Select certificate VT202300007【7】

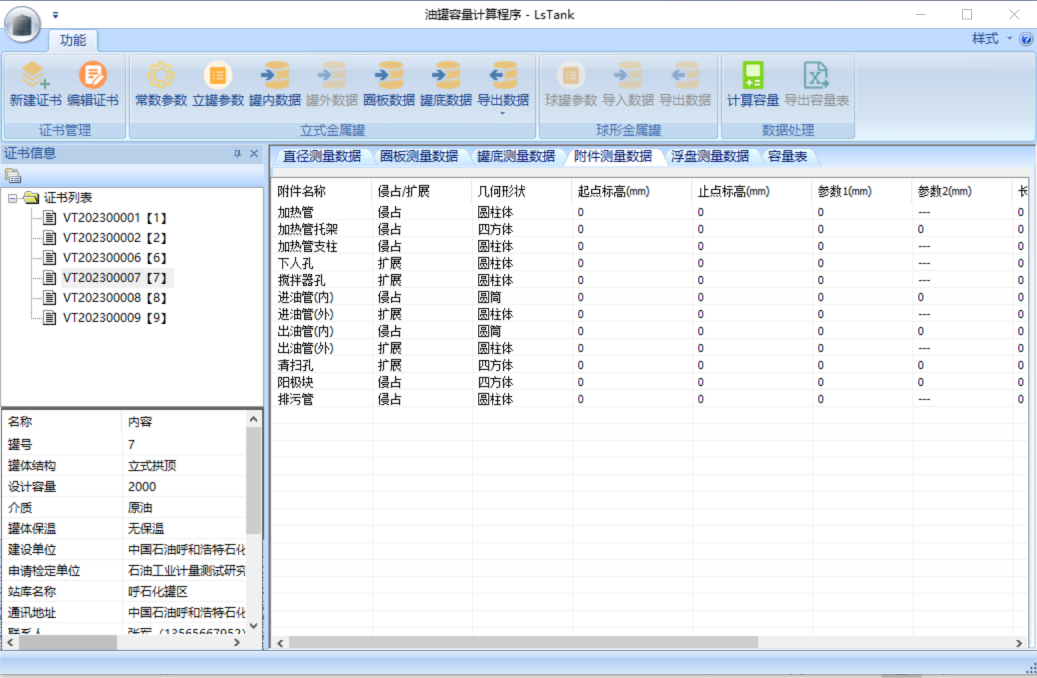click(x=114, y=277)
